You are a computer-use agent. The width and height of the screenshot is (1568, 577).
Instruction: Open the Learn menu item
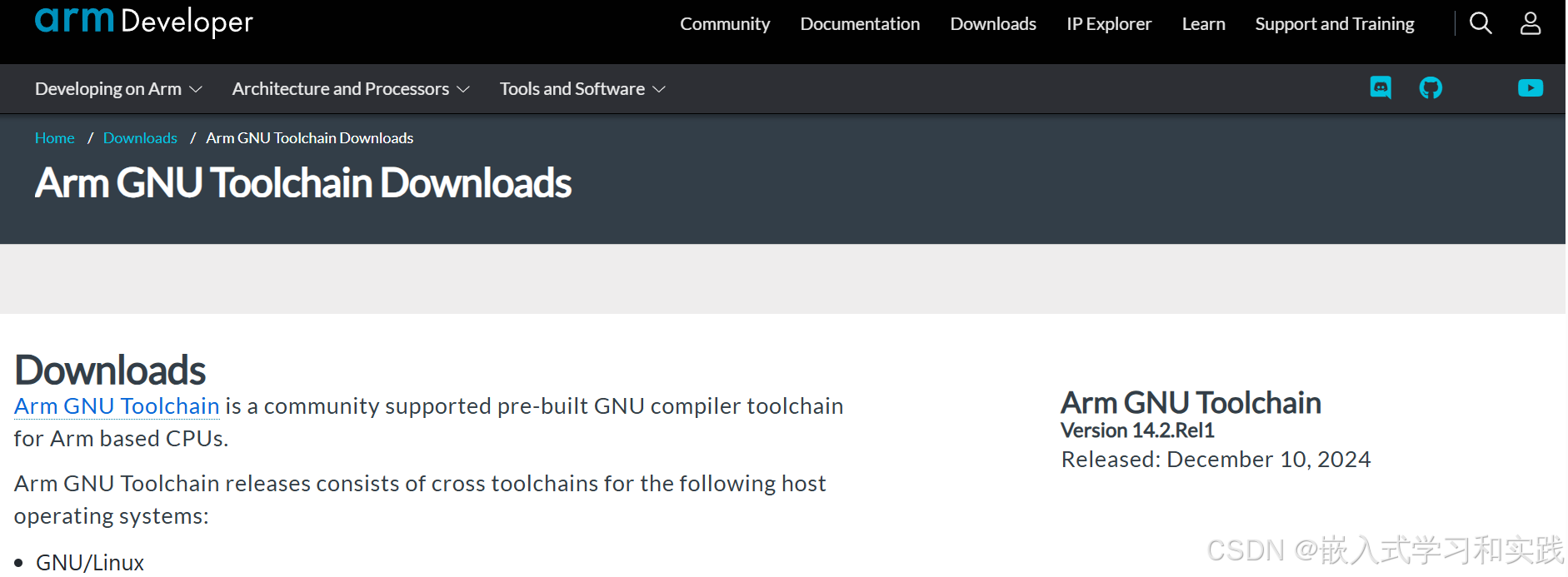1203,24
